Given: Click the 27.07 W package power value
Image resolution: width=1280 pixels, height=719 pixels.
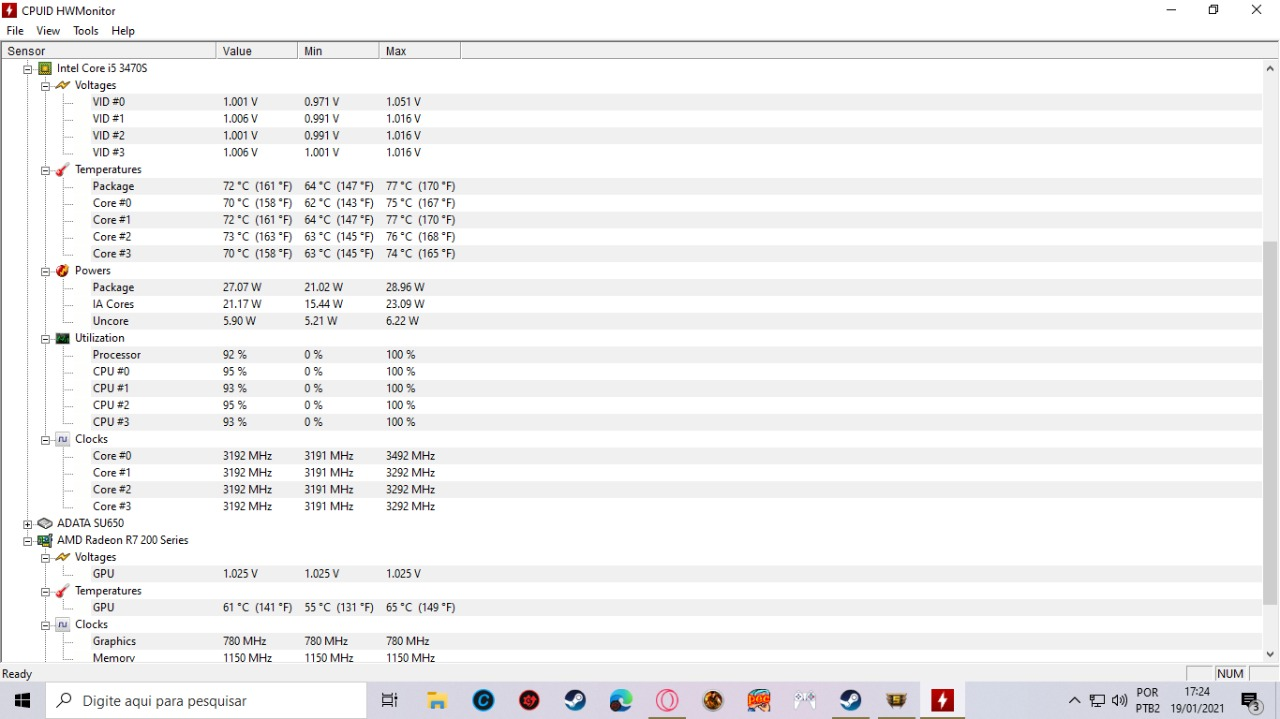Looking at the screenshot, I should [242, 287].
